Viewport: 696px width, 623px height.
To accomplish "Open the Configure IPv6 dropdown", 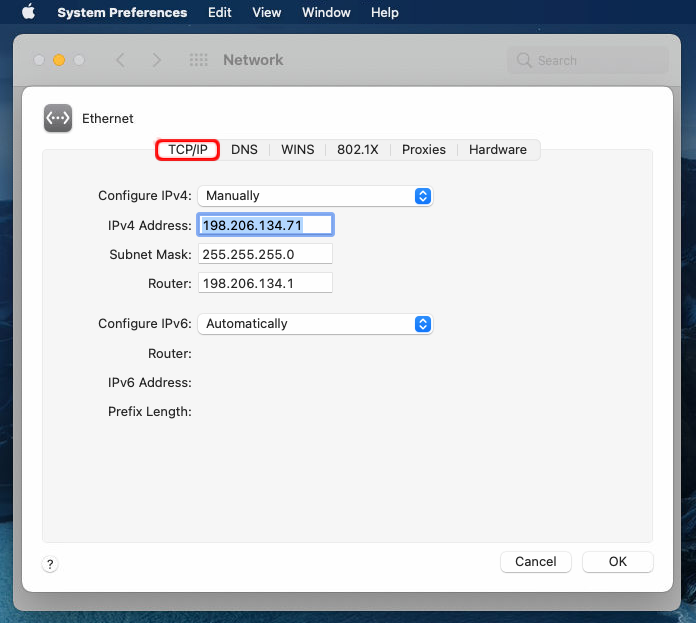I will 315,324.
